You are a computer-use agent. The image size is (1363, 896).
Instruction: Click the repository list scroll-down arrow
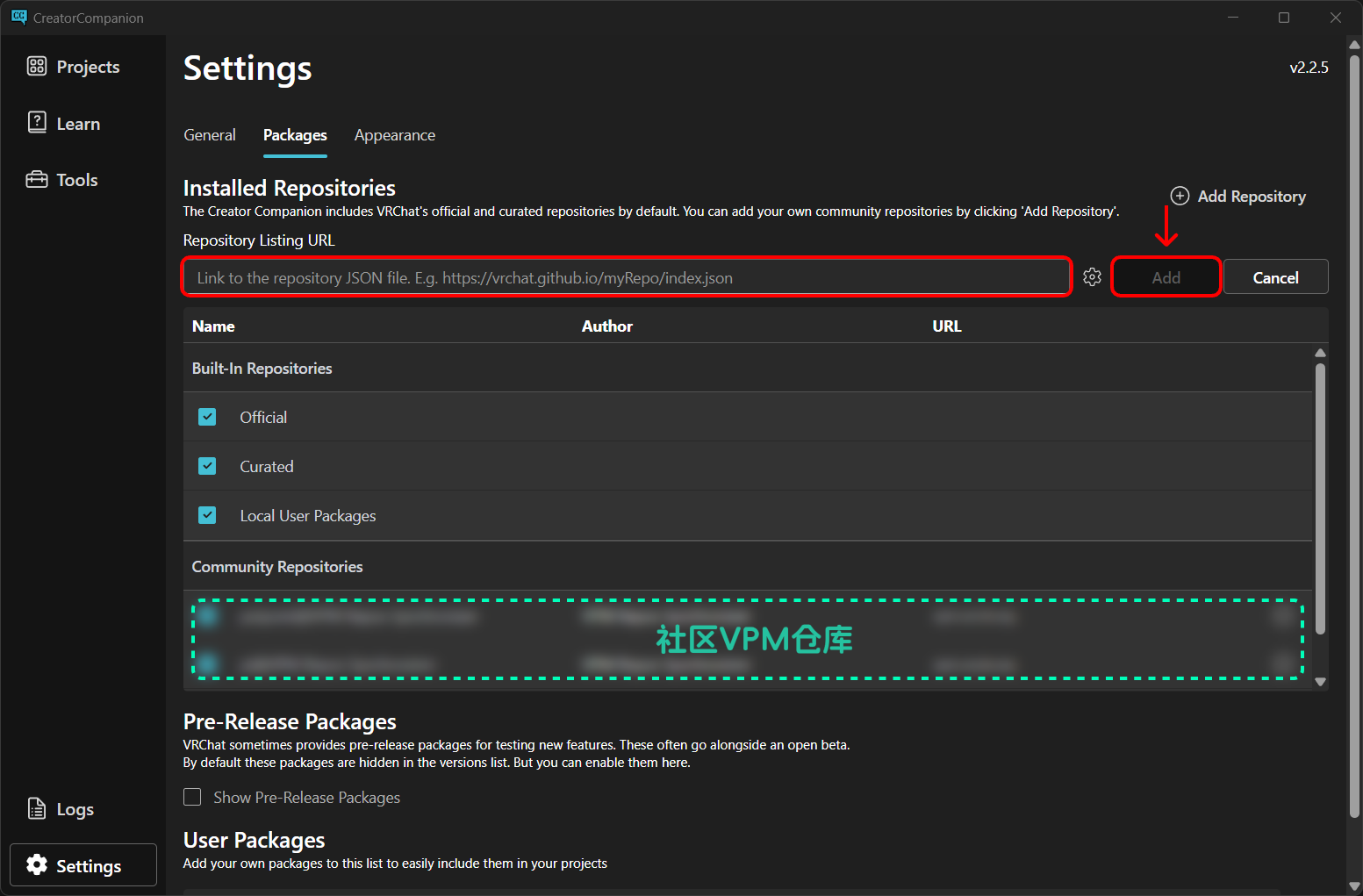point(1320,682)
